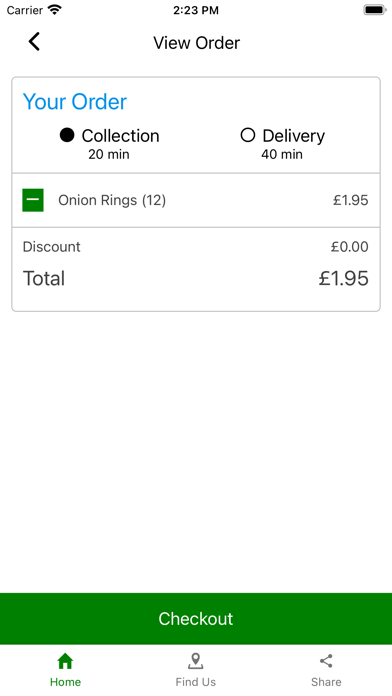Tap the battery icon in status bar
Viewport: 392px width, 696px height.
click(375, 10)
